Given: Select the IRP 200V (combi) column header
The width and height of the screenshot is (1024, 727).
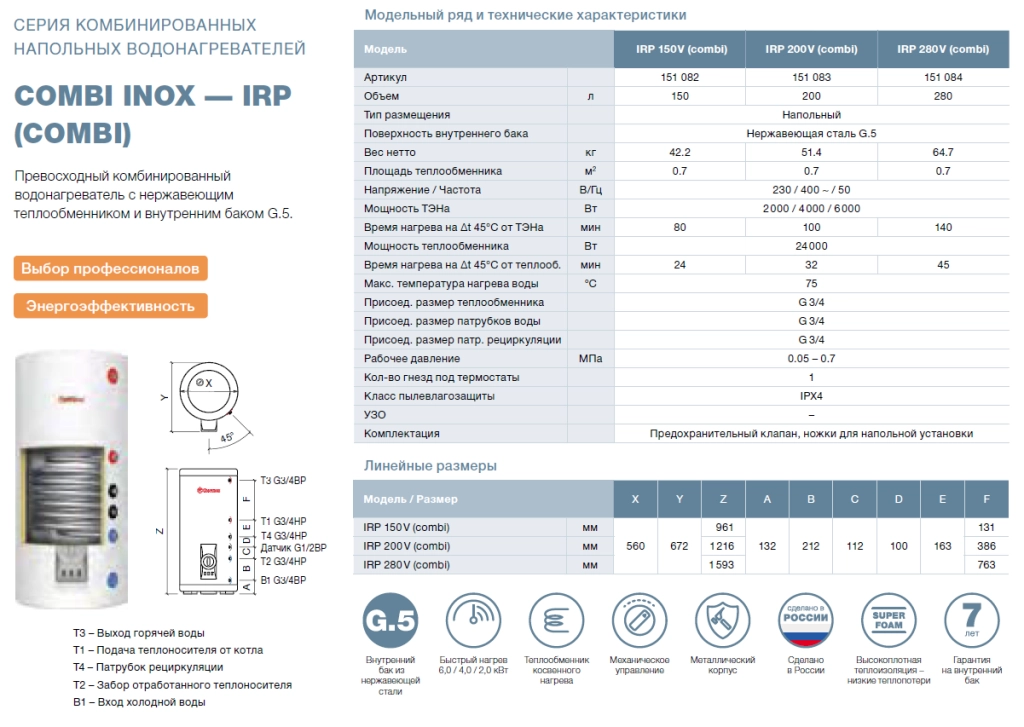Looking at the screenshot, I should pos(811,49).
